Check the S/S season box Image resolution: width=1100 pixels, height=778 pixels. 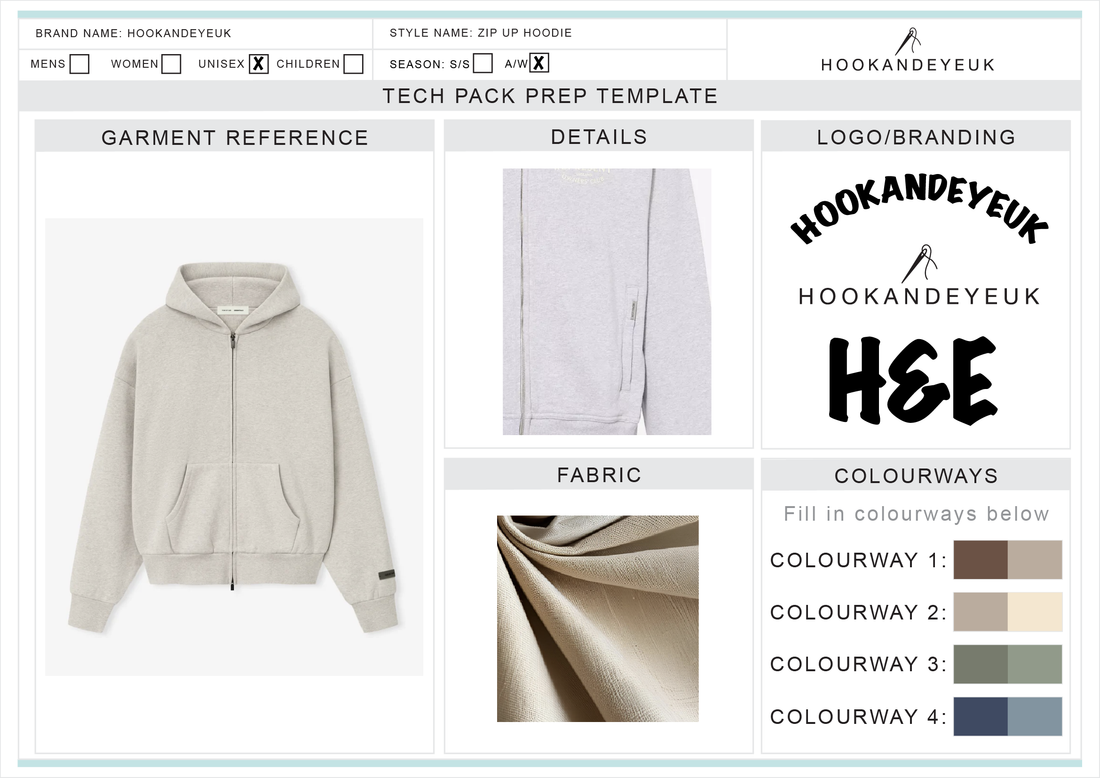(x=483, y=63)
